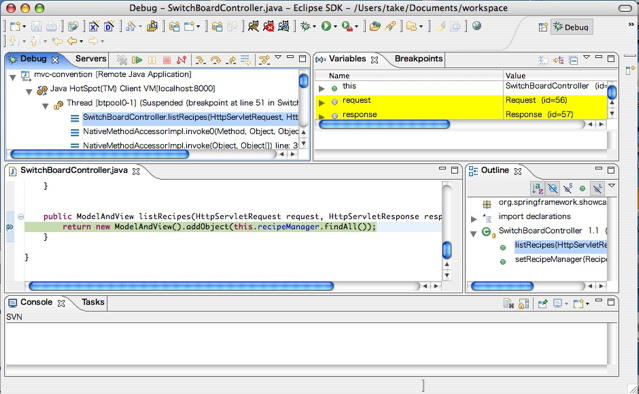Screen dimensions: 639x394
Task: Click the editor horizontal scrollbar thumb
Action: 181,286
